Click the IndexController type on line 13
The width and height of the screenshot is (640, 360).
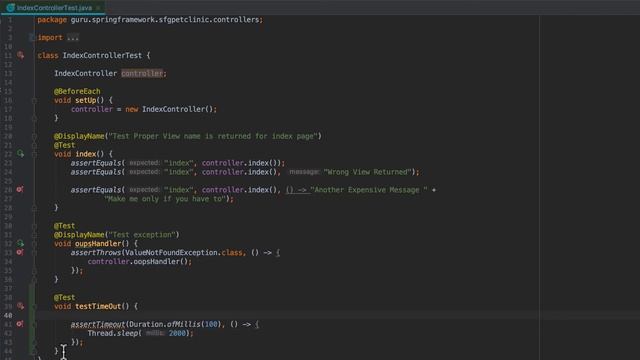tap(86, 73)
